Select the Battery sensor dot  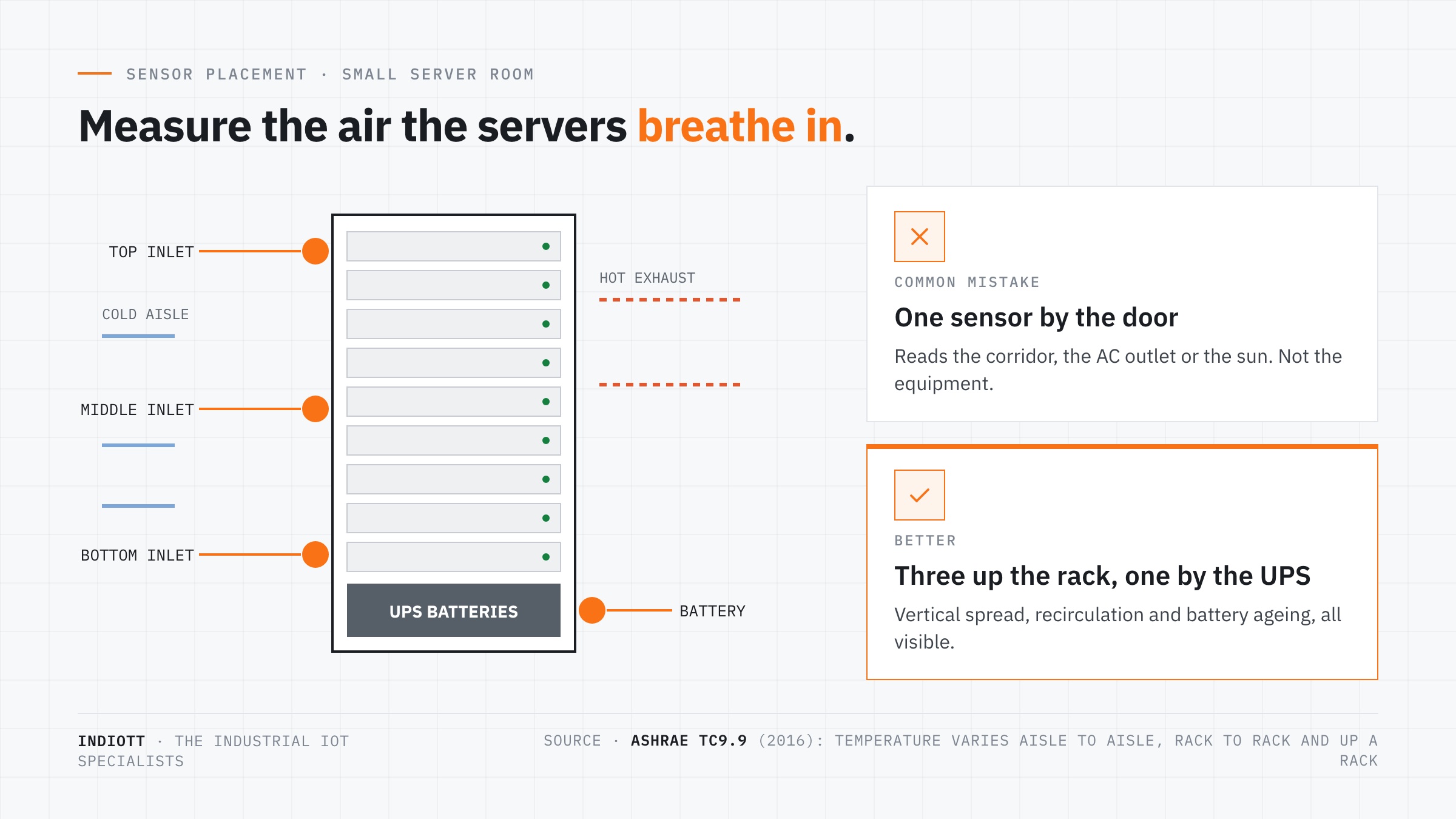pos(592,610)
